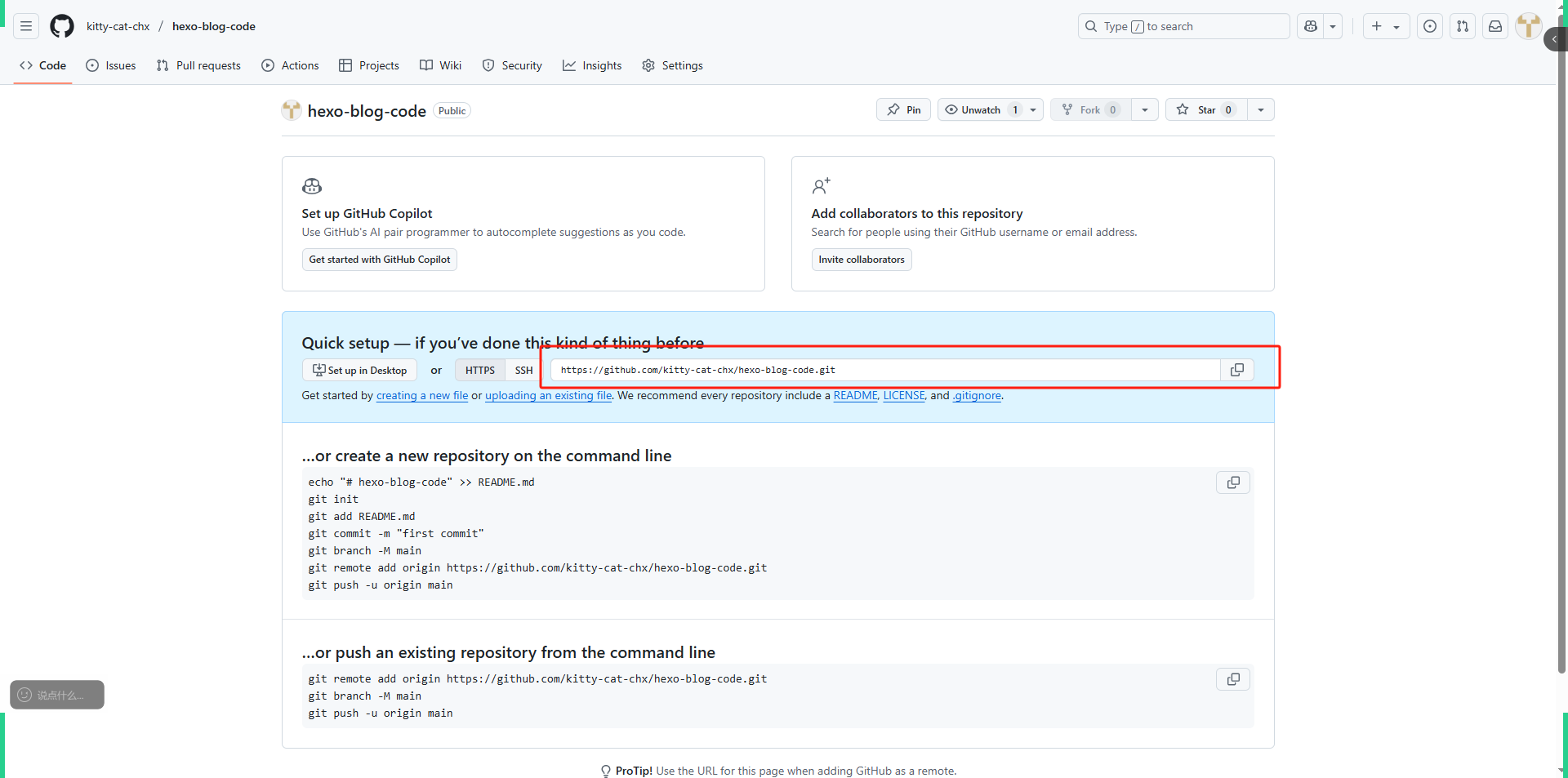
Task: Switch to the Security tab
Action: click(512, 65)
